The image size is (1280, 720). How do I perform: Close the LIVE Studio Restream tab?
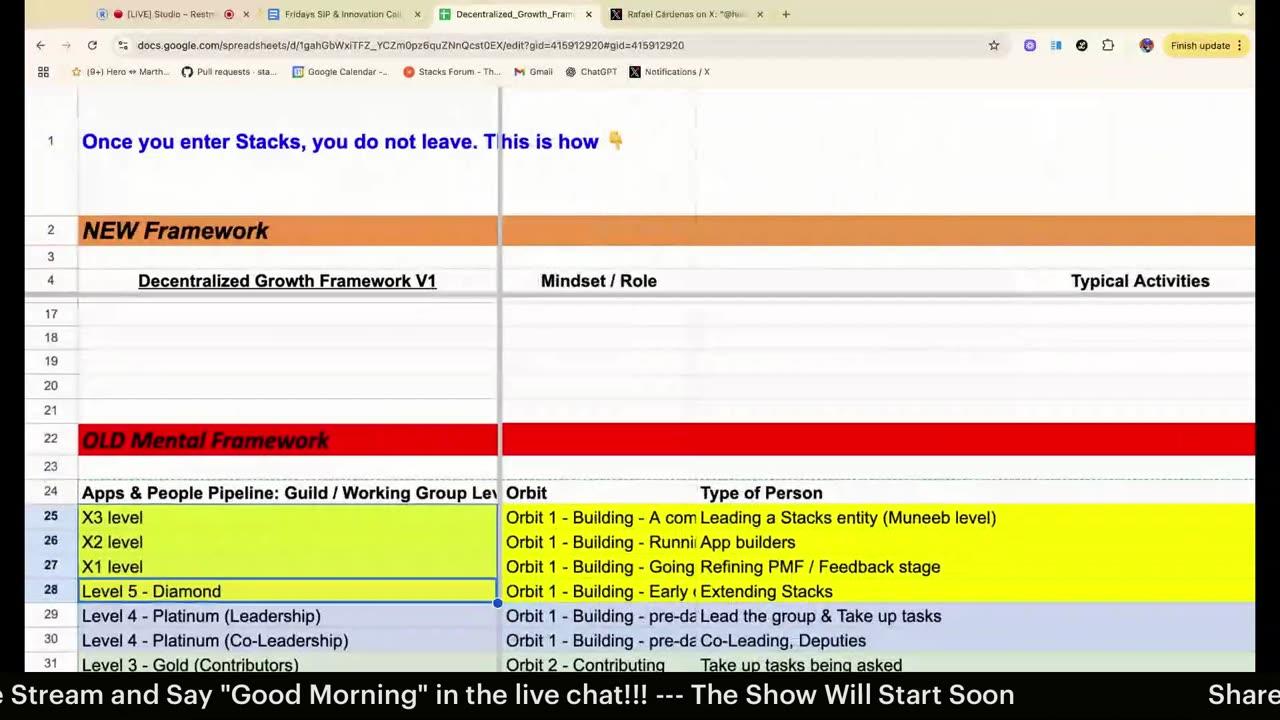246,14
